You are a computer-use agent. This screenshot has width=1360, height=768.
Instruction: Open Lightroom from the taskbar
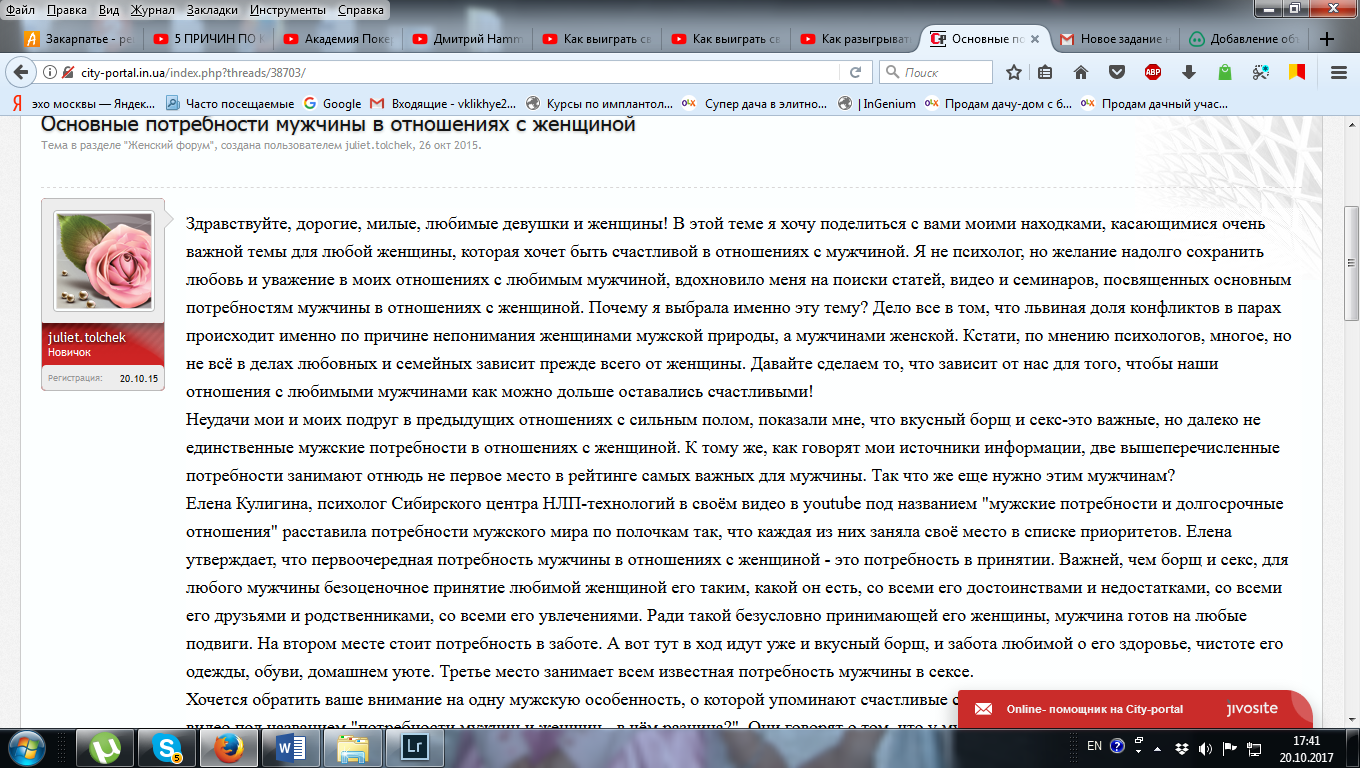click(414, 747)
